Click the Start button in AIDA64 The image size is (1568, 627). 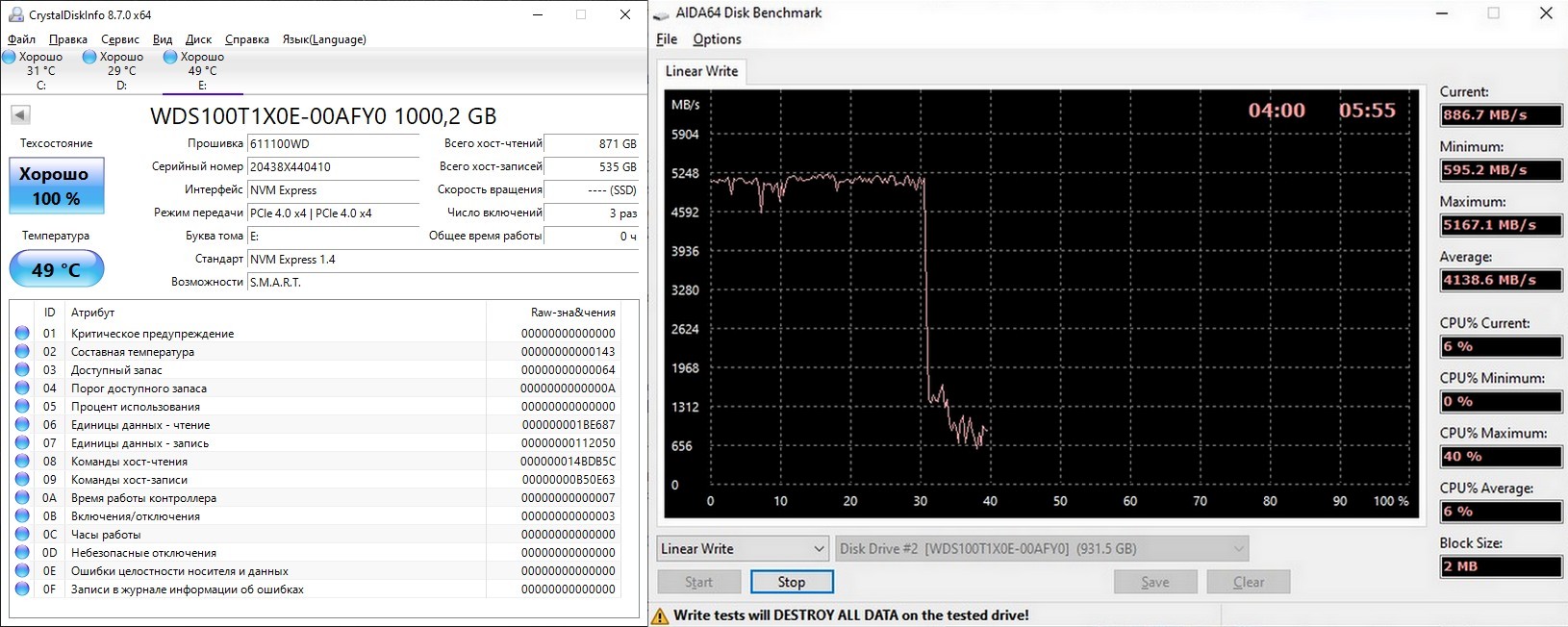(x=699, y=582)
